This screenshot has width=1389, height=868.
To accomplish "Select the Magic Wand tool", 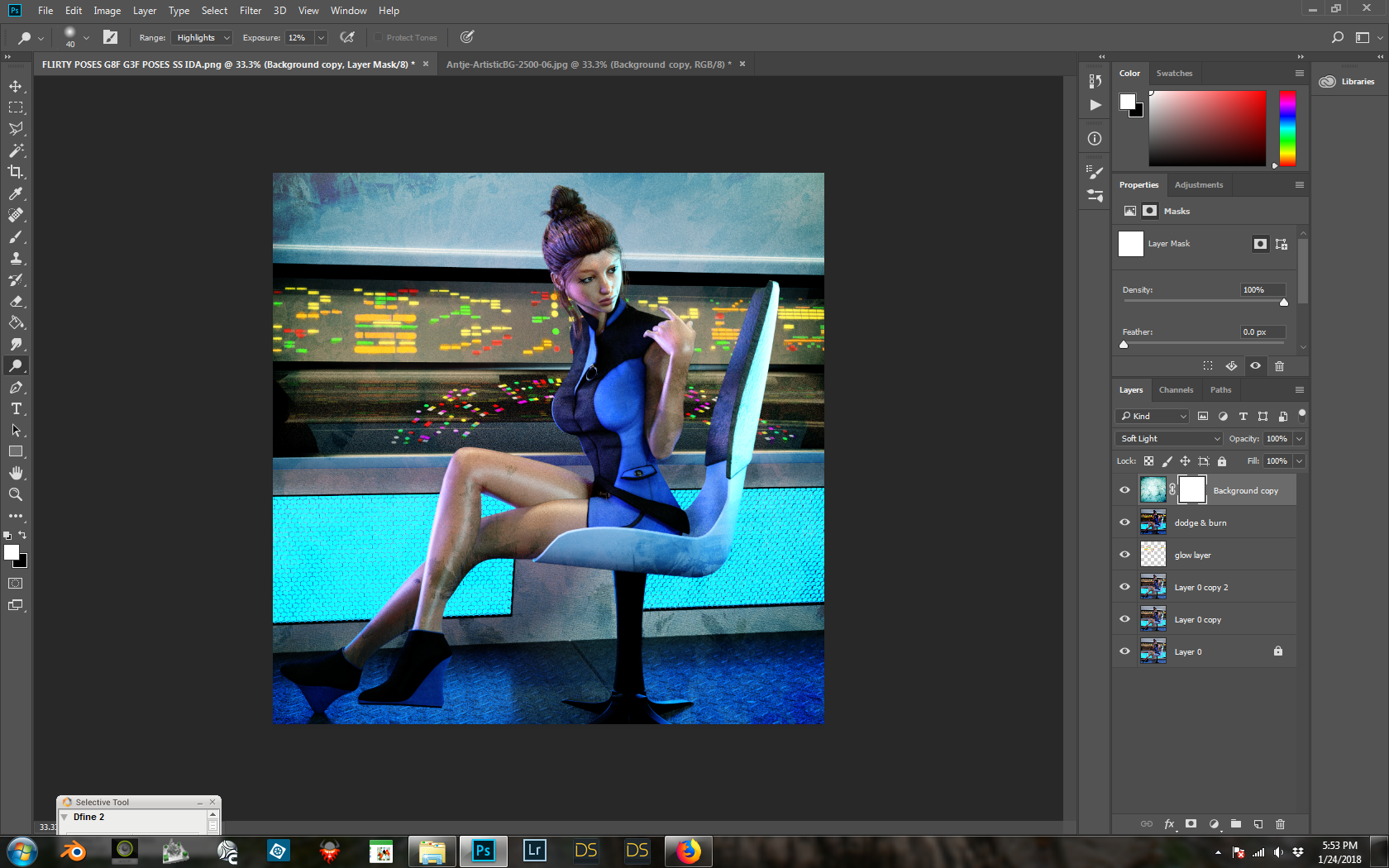I will [16, 150].
